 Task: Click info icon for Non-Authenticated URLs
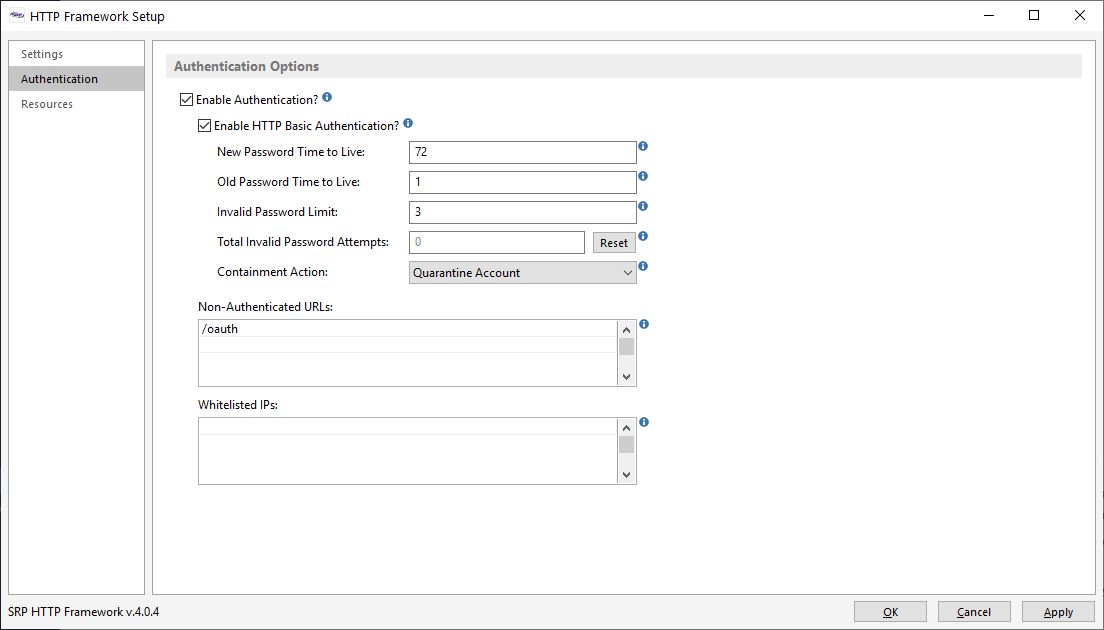coord(643,325)
